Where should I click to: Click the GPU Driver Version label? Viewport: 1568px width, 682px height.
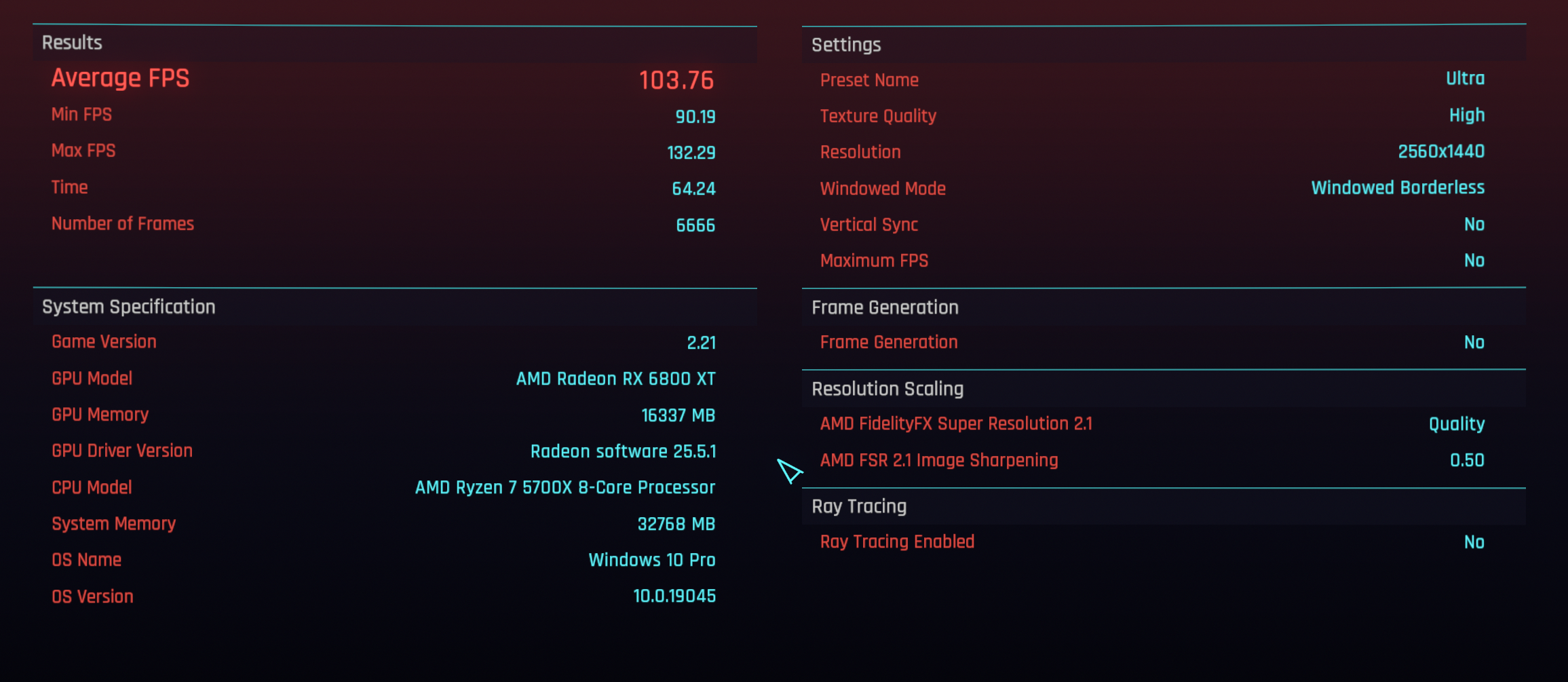(122, 451)
